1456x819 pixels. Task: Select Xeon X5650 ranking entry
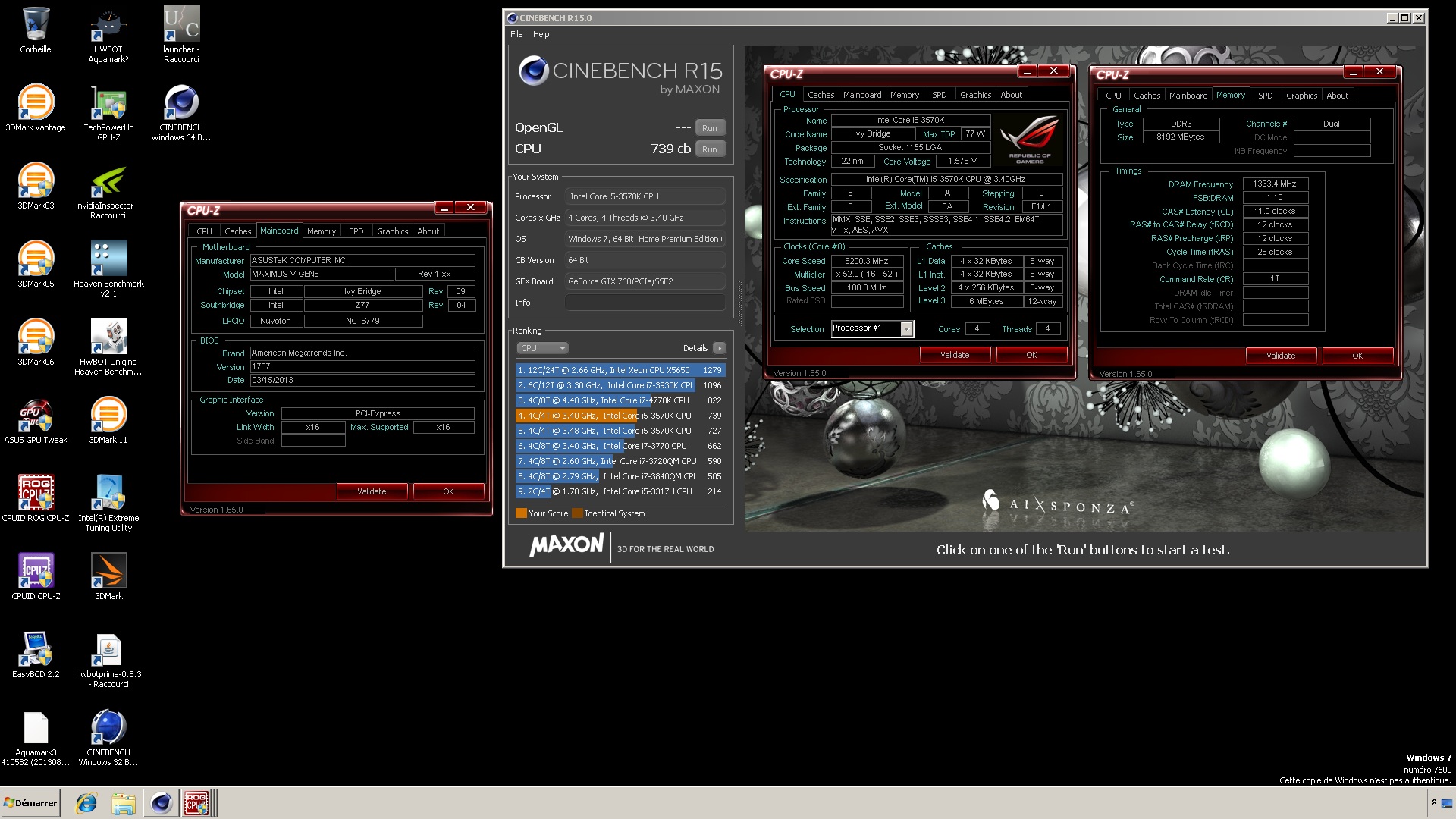click(620, 370)
